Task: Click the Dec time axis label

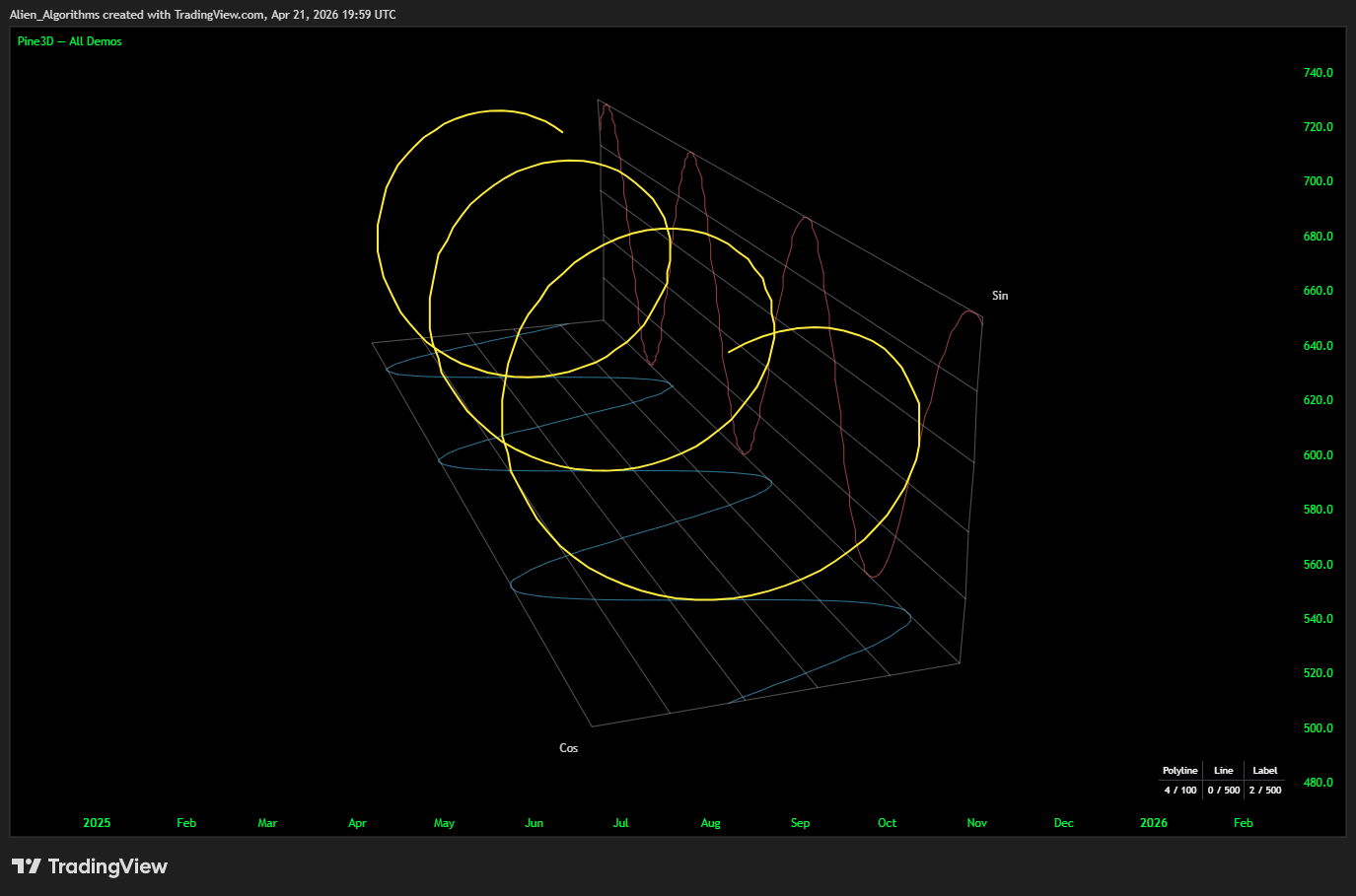Action: pos(1064,823)
